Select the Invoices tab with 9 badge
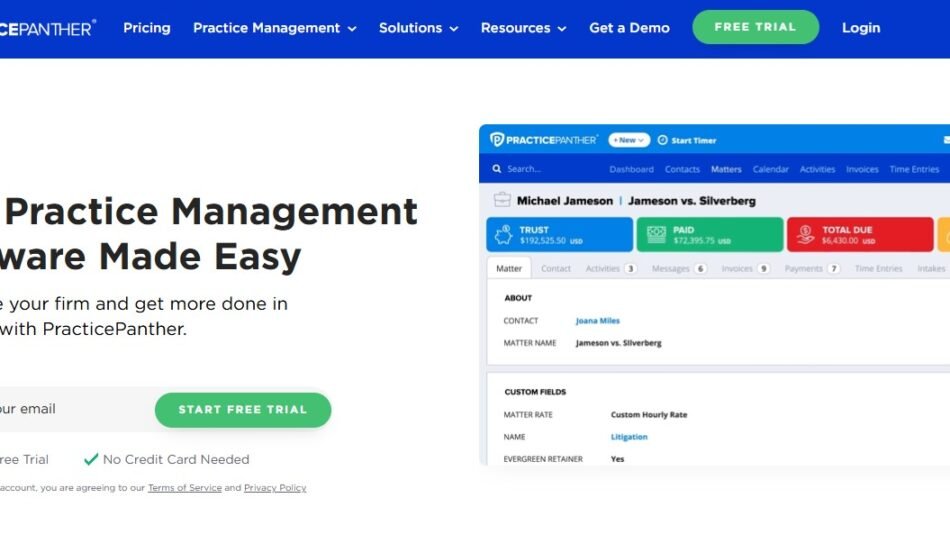This screenshot has height=534, width=950. coord(745,268)
